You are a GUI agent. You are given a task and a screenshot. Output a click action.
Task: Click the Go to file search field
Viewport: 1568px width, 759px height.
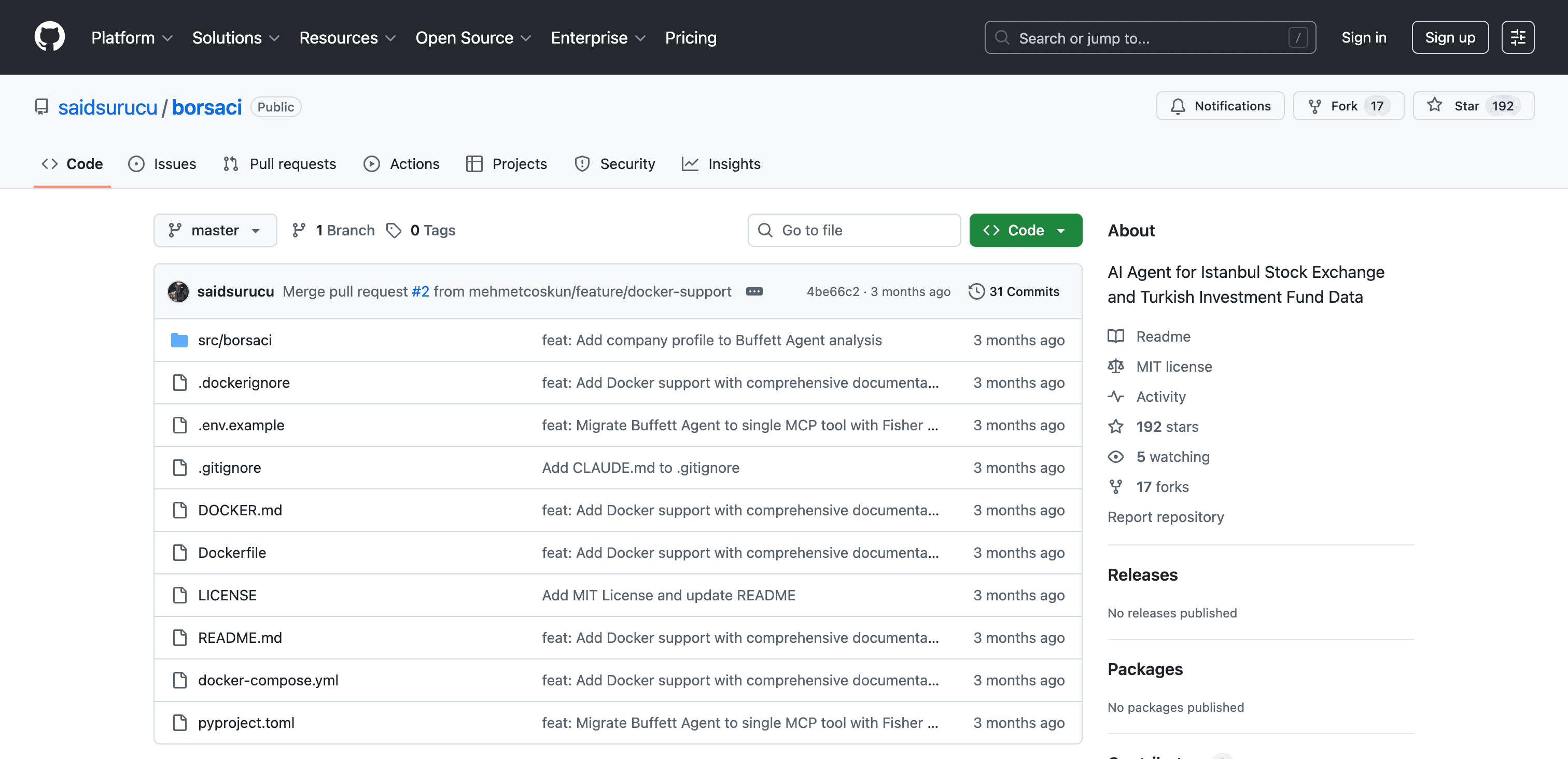[854, 230]
